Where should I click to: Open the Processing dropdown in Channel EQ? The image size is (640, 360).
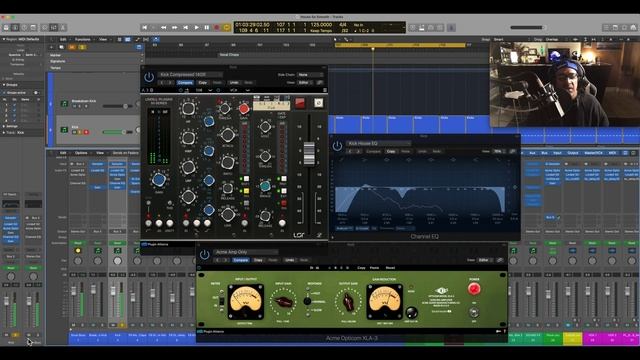coord(405,228)
